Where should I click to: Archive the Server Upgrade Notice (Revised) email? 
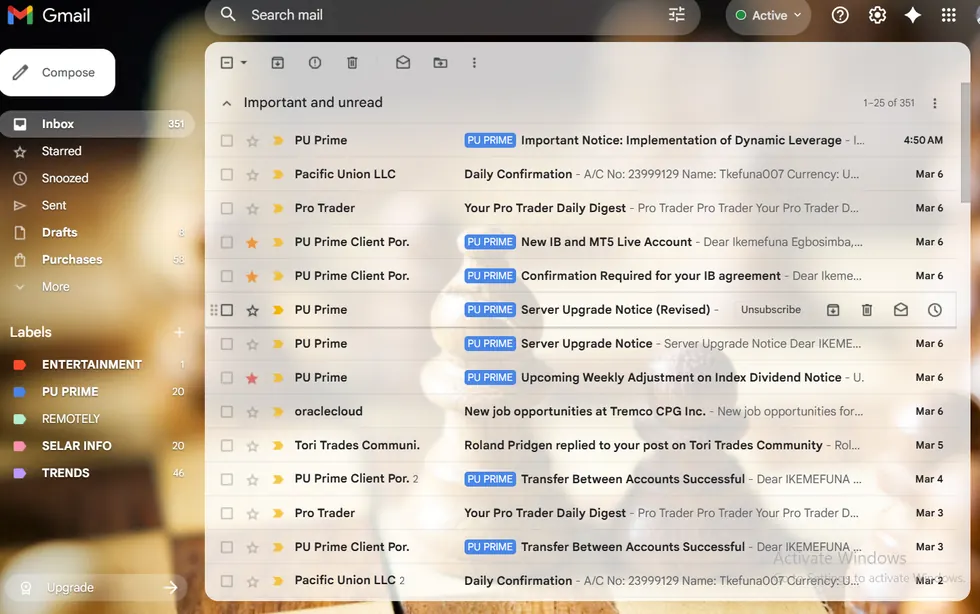click(833, 310)
